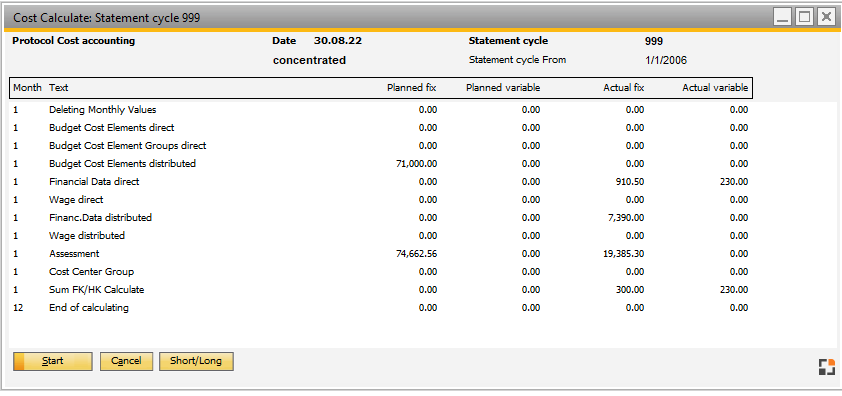Click the 300.00 actual fix value
The height and width of the screenshot is (396, 842).
point(631,290)
